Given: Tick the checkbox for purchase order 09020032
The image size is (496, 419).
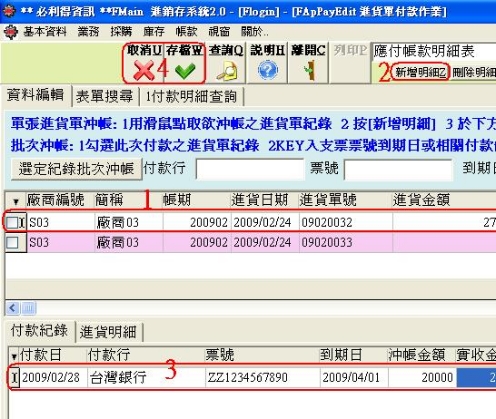Looking at the screenshot, I should click(12, 223).
